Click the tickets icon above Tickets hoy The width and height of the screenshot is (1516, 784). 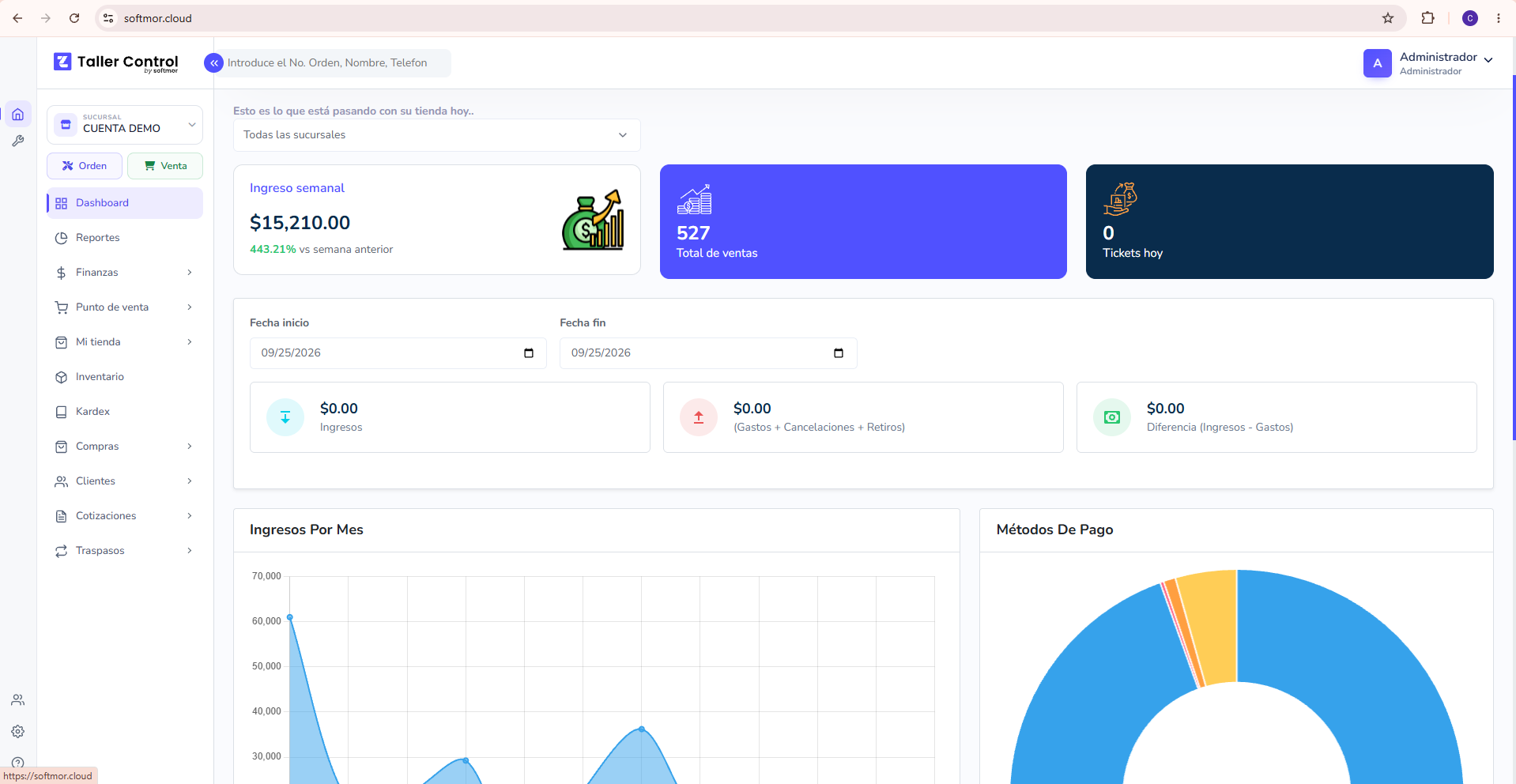coord(1120,199)
